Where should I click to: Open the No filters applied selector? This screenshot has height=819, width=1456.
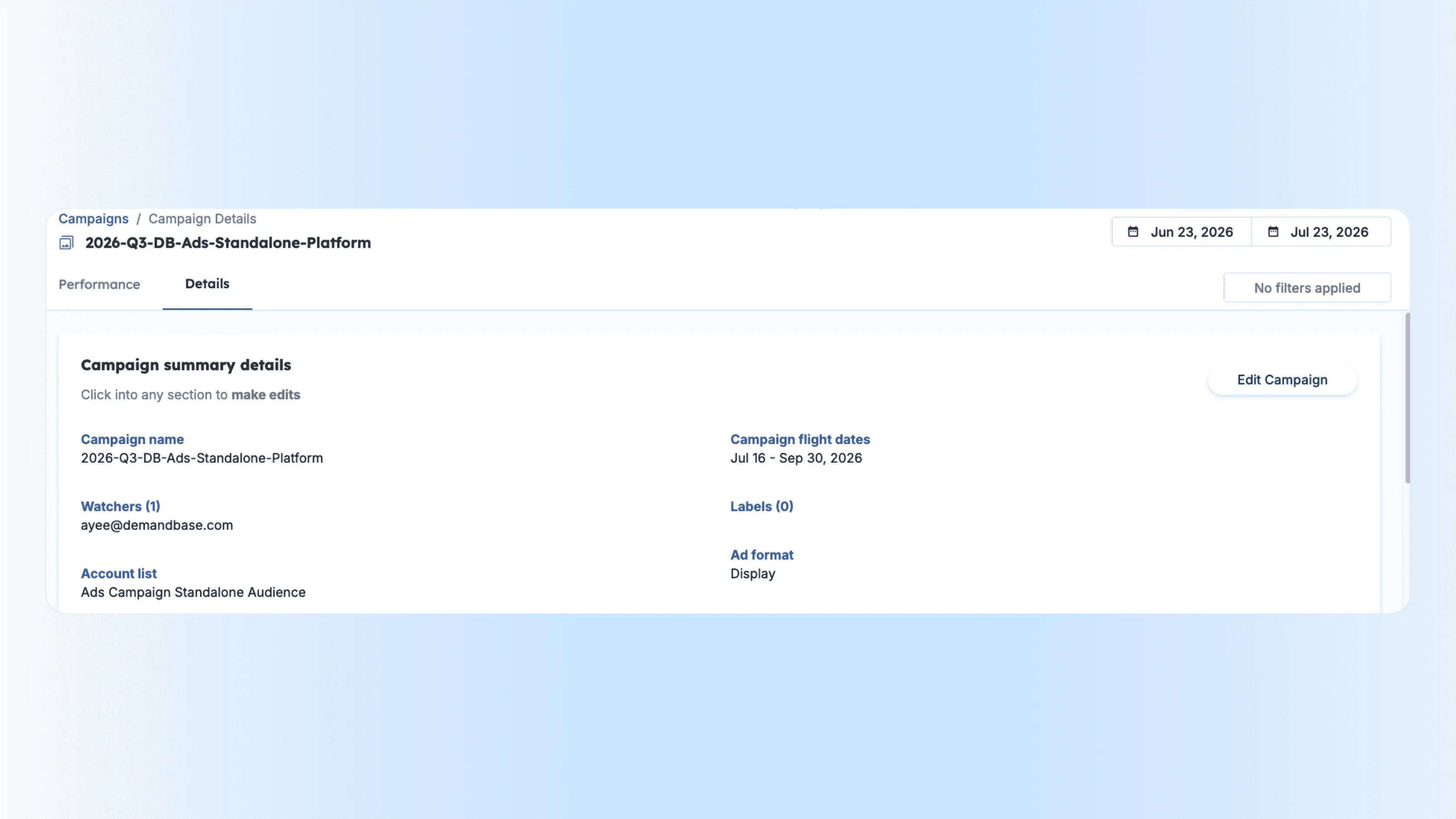[1307, 288]
